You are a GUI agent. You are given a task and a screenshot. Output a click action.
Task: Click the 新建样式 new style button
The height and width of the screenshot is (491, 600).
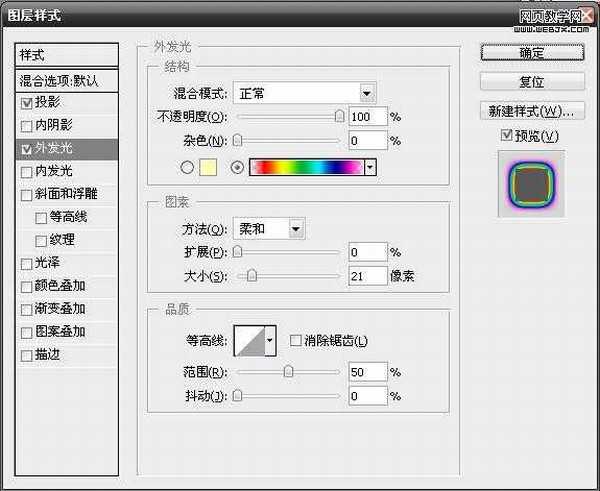tap(531, 110)
